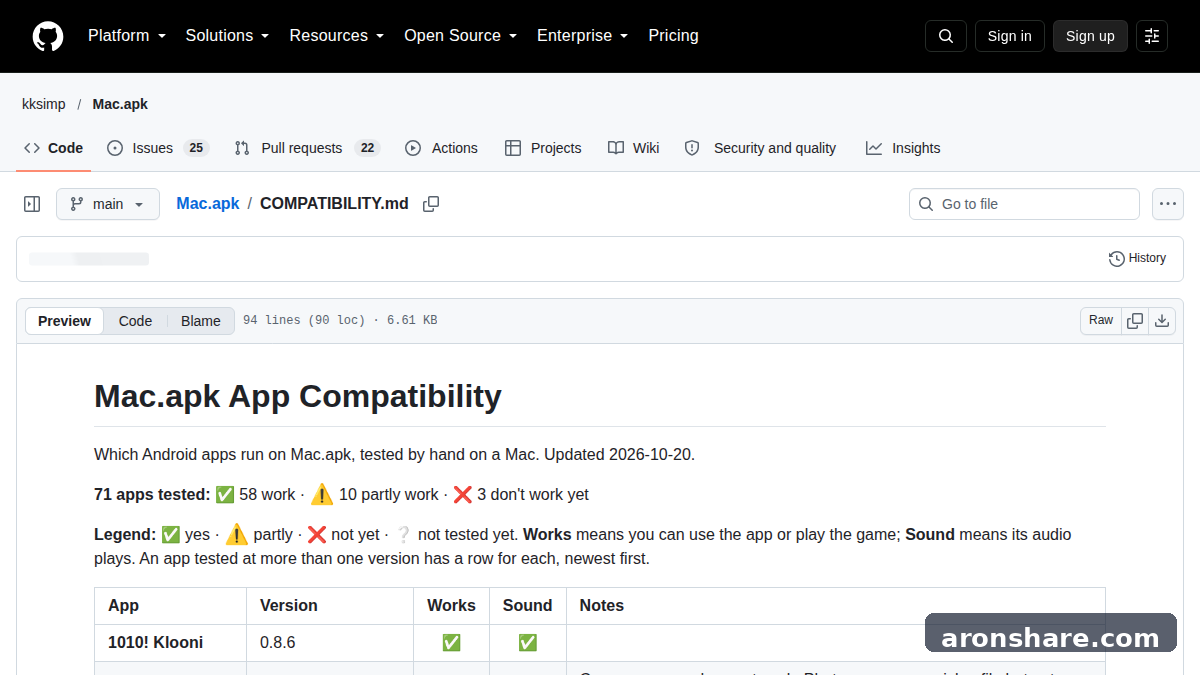Expand the Resources menu
Screen dimensions: 1200x675
click(337, 36)
